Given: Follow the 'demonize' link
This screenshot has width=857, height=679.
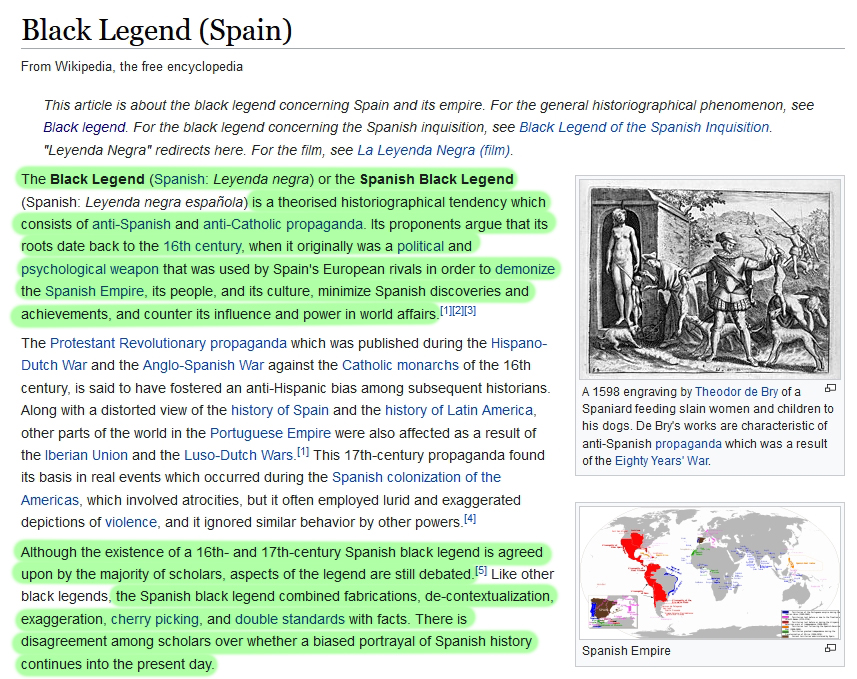Looking at the screenshot, I should pyautogui.click(x=525, y=270).
